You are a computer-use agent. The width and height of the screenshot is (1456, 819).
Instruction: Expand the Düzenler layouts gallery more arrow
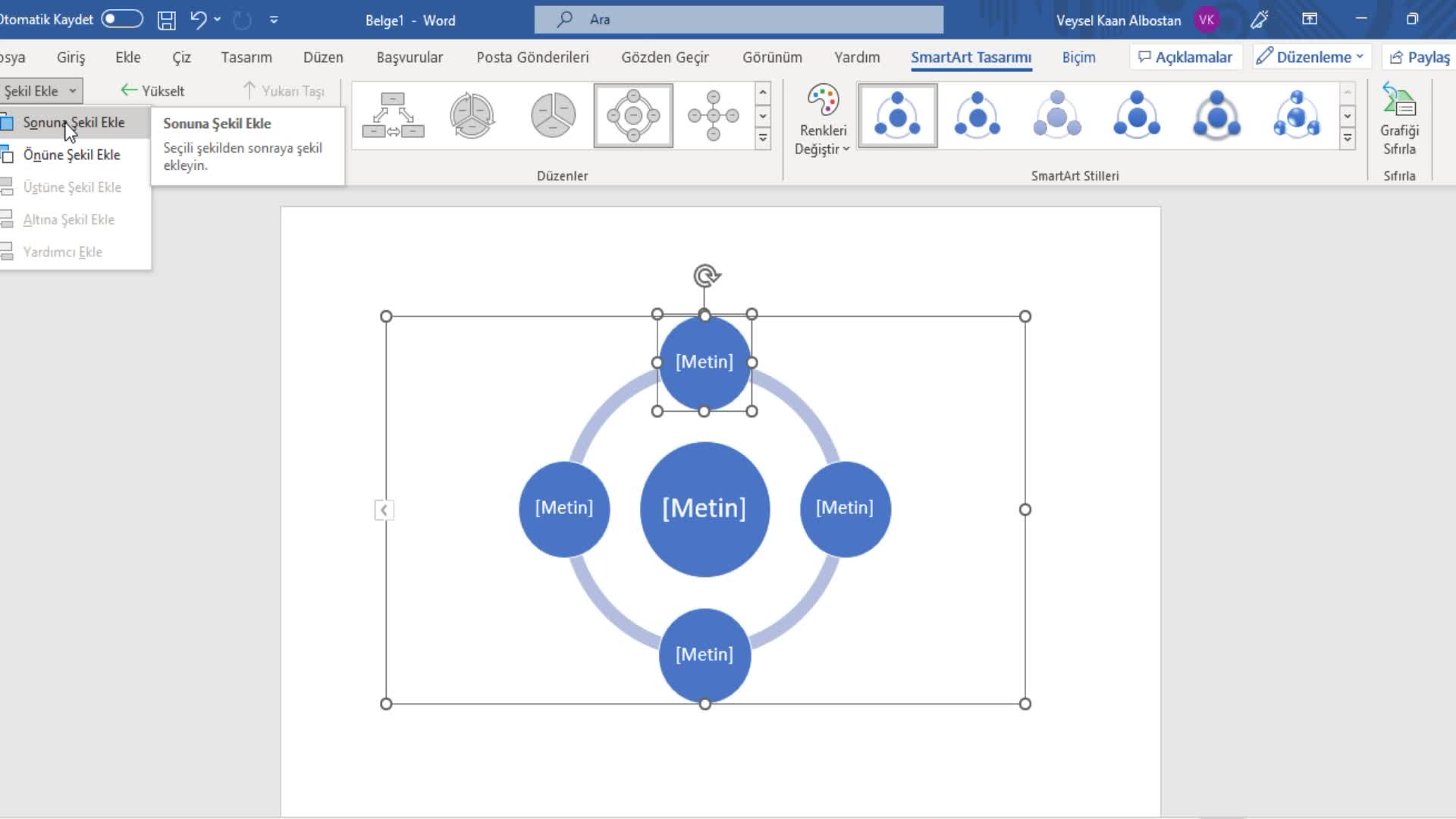[763, 138]
